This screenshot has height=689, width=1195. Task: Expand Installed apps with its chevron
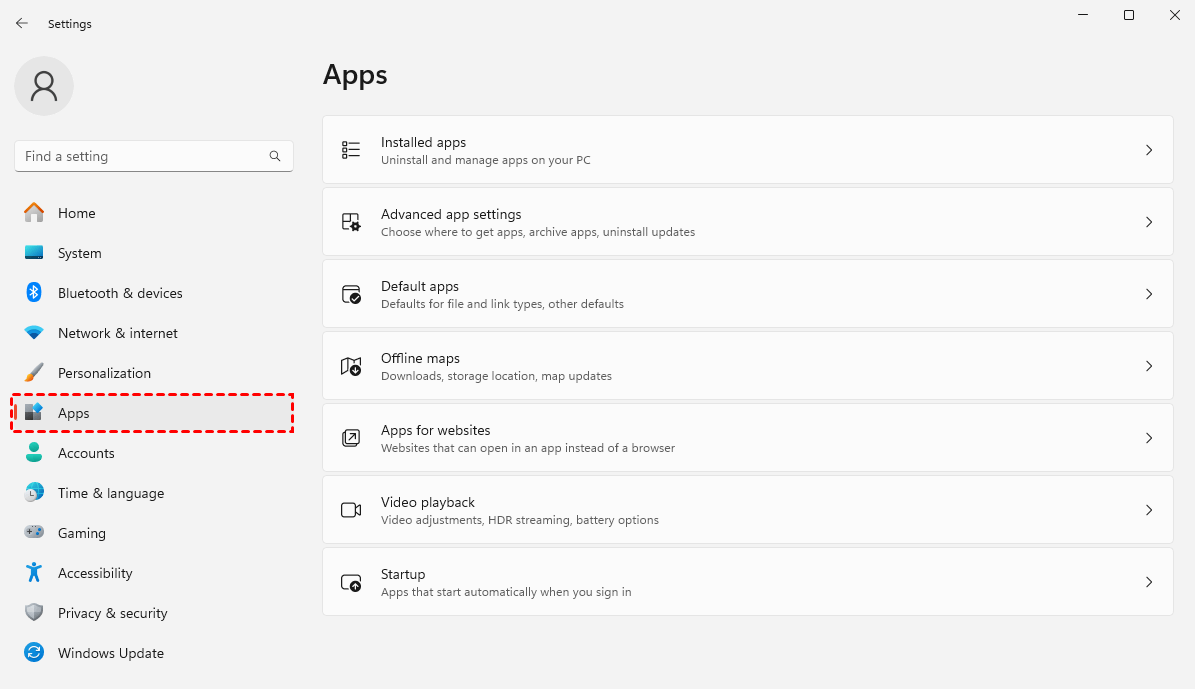point(1149,150)
